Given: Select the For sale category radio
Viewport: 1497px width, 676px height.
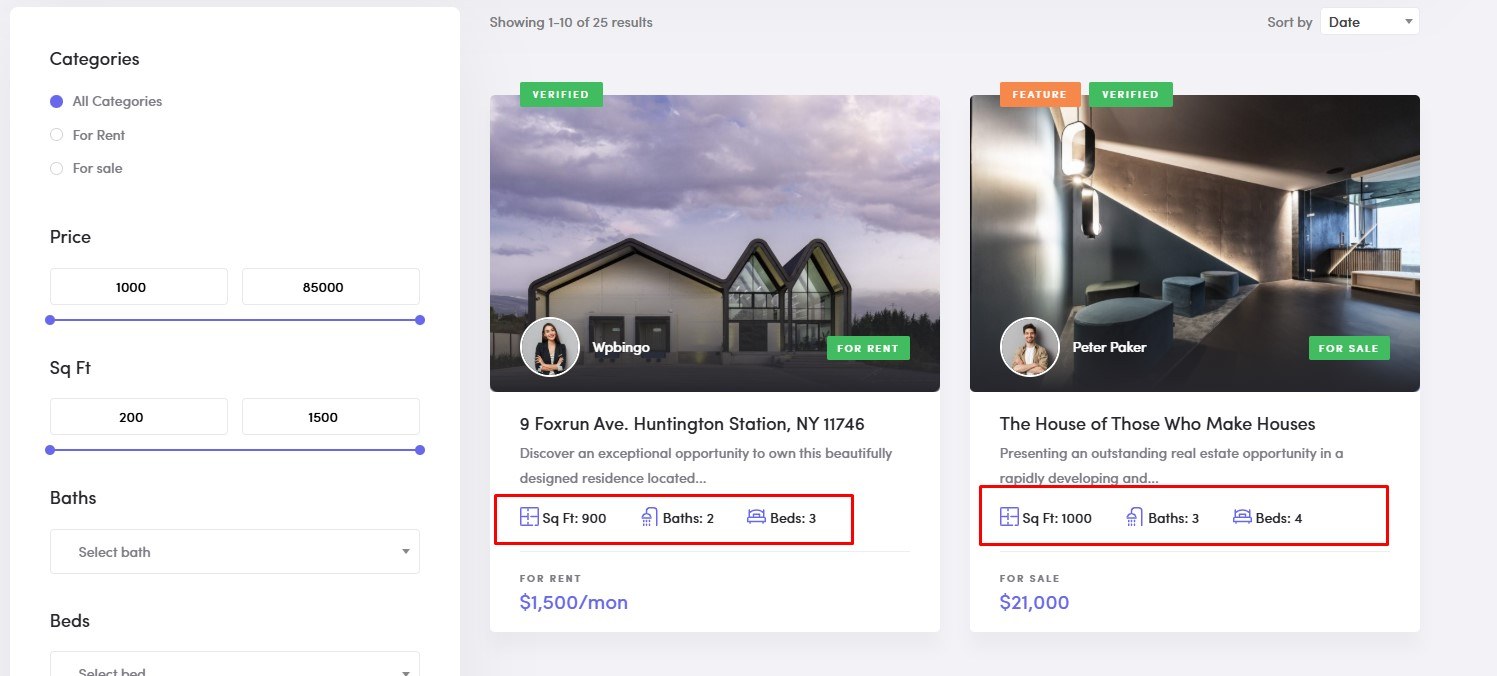Looking at the screenshot, I should [x=56, y=168].
